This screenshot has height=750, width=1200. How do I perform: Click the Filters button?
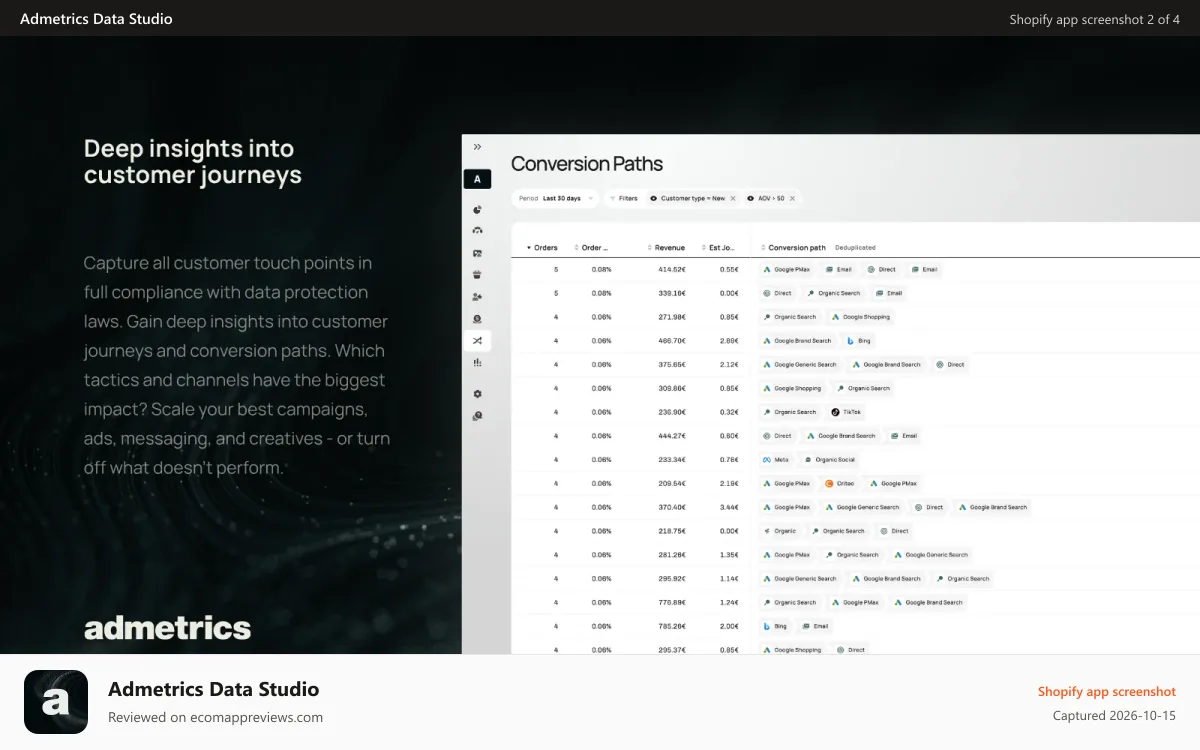pos(624,198)
